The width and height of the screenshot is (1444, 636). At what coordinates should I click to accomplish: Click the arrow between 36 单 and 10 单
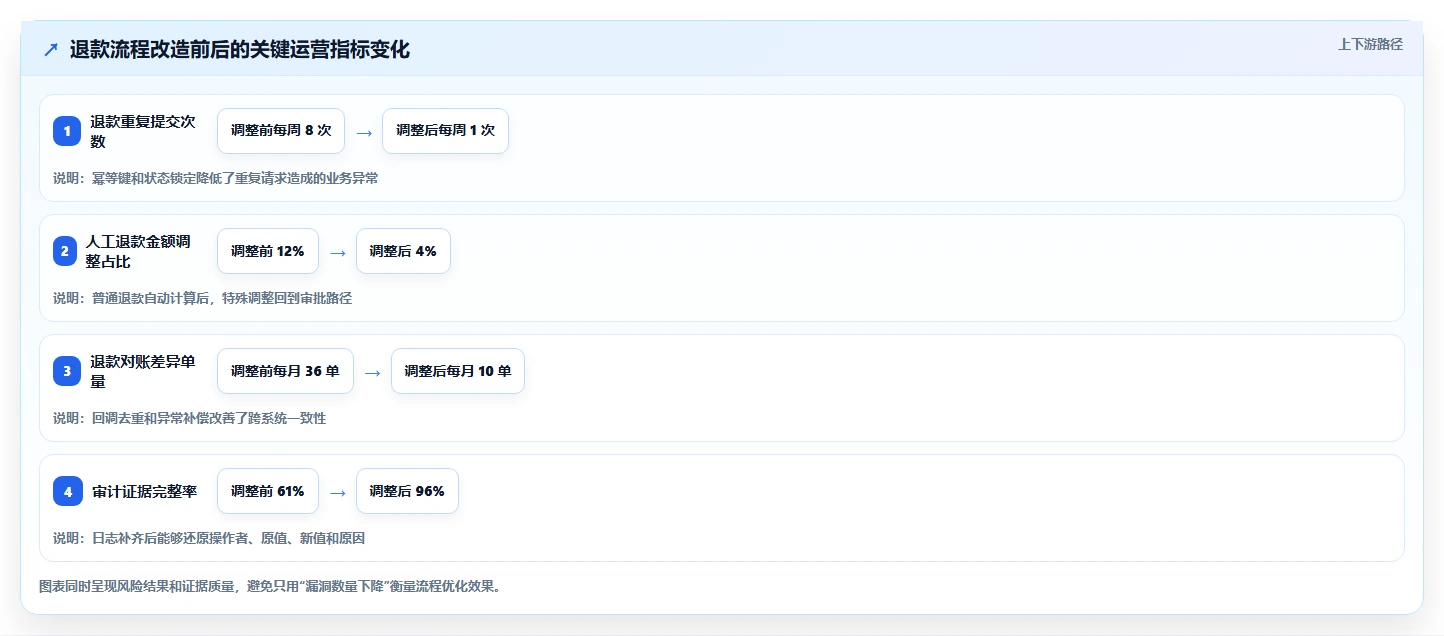click(373, 372)
